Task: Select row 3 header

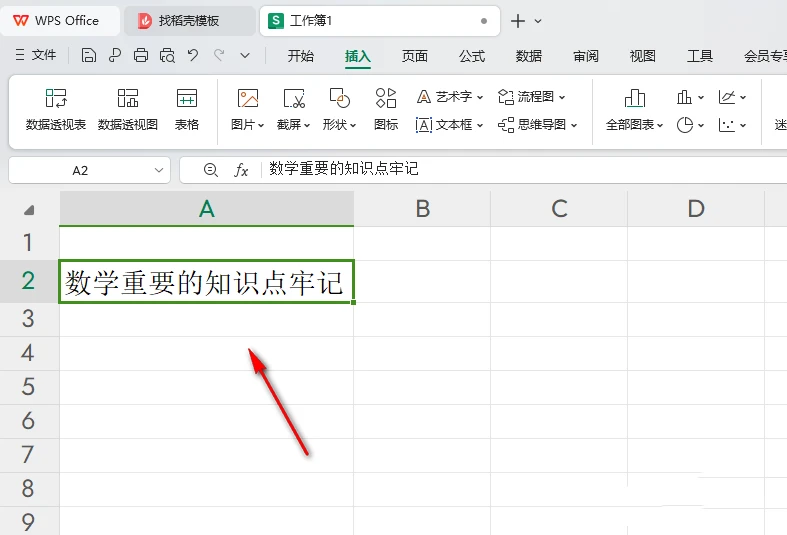Action: (29, 319)
